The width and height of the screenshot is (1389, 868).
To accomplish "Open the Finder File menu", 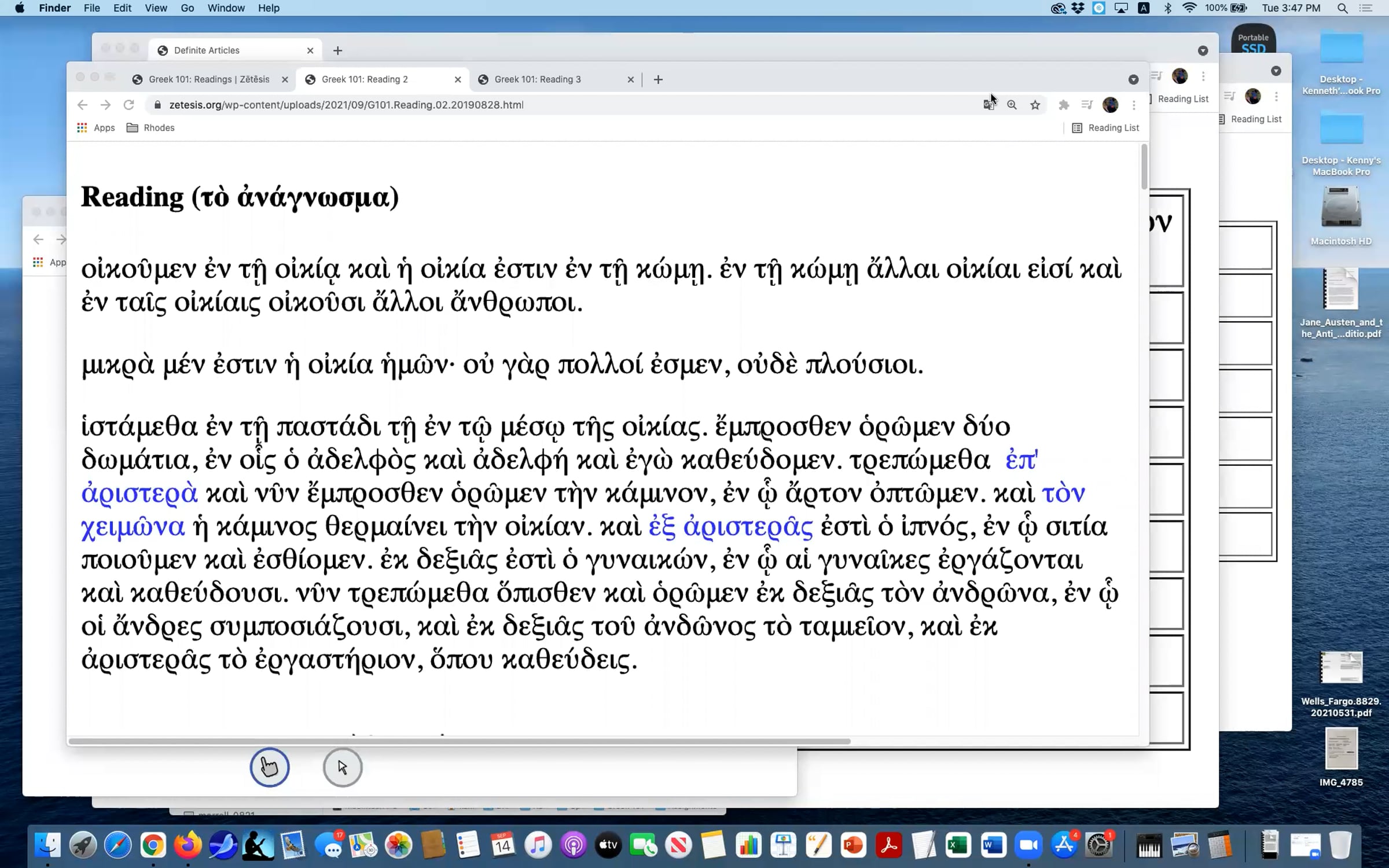I will coord(91,8).
